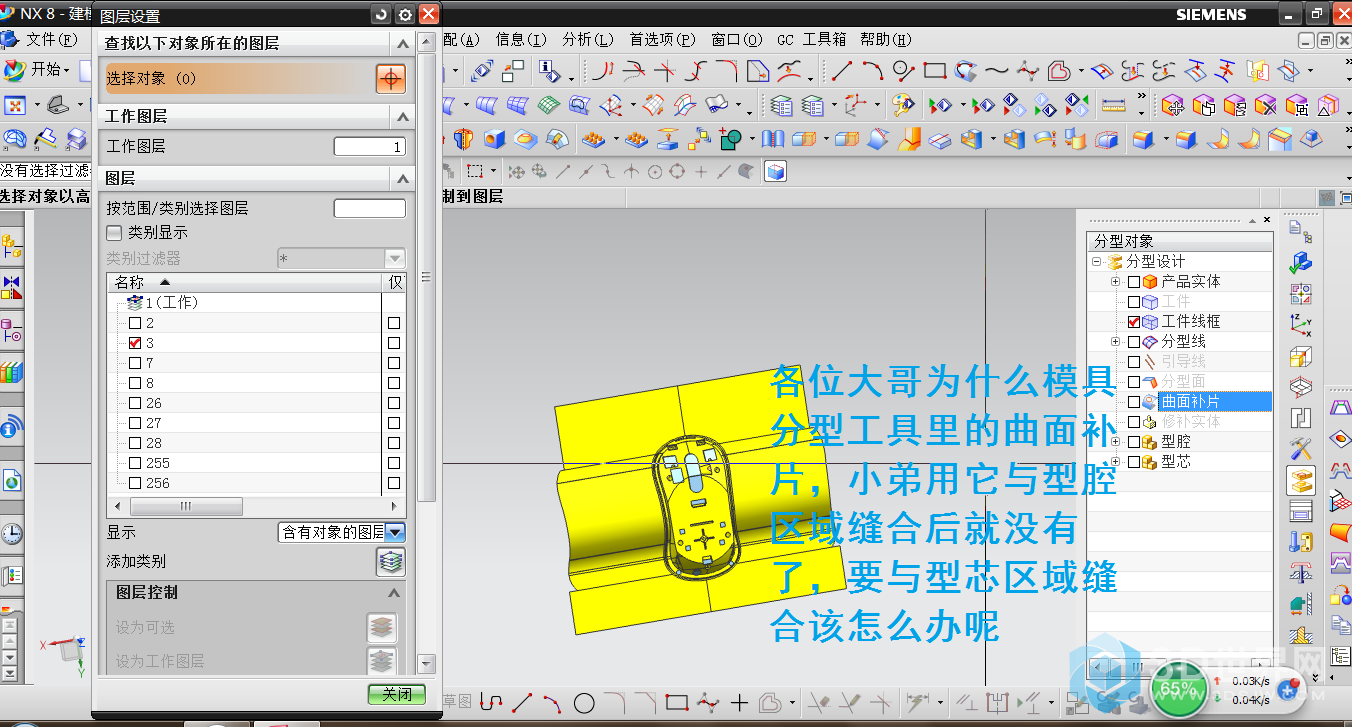Click the clock history icon in left sidebar
The image size is (1352, 727).
(x=12, y=534)
